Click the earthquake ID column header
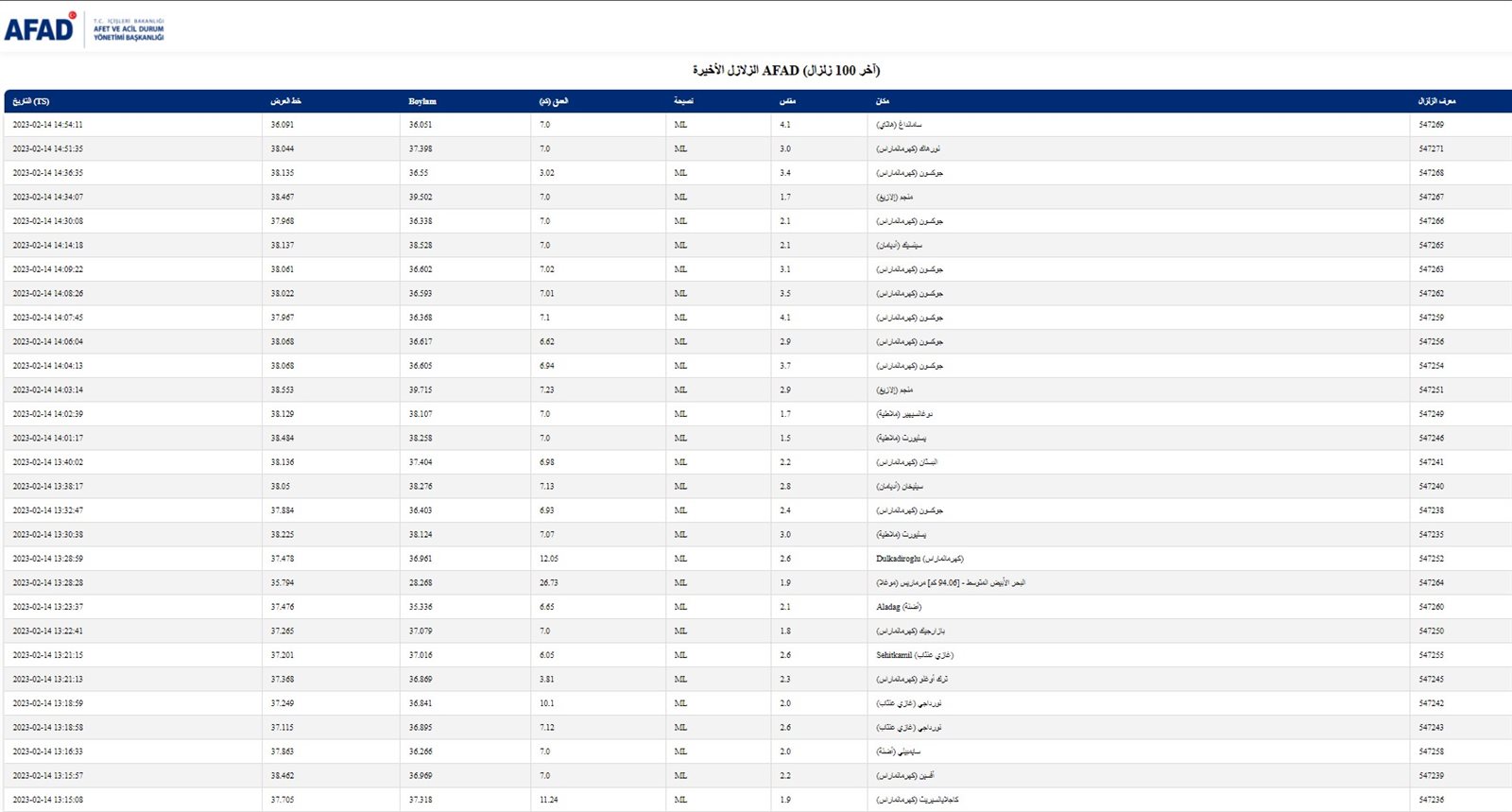The height and width of the screenshot is (812, 1512). point(1436,101)
